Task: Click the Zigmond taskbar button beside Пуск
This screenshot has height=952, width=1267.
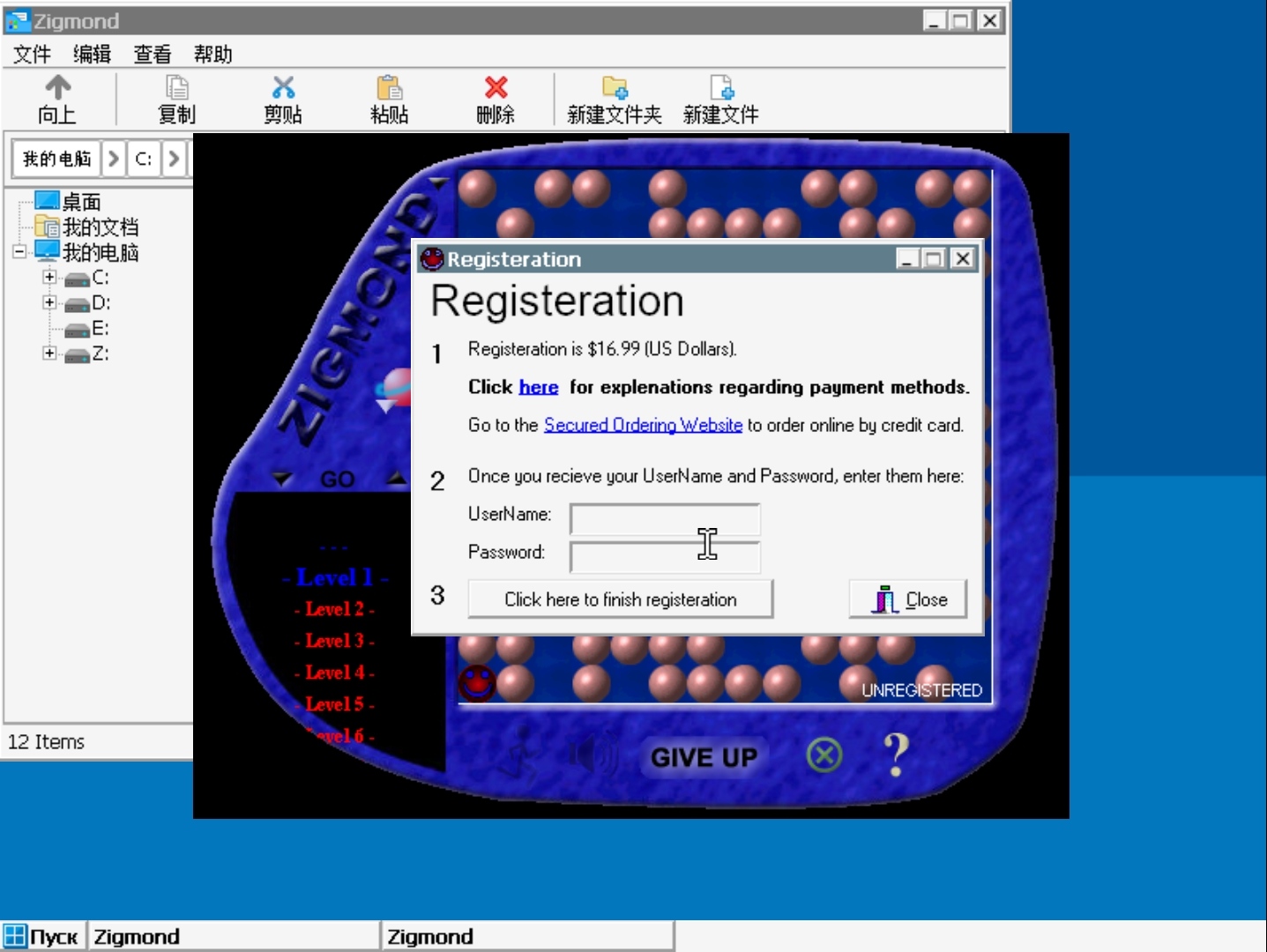Action: point(233,936)
